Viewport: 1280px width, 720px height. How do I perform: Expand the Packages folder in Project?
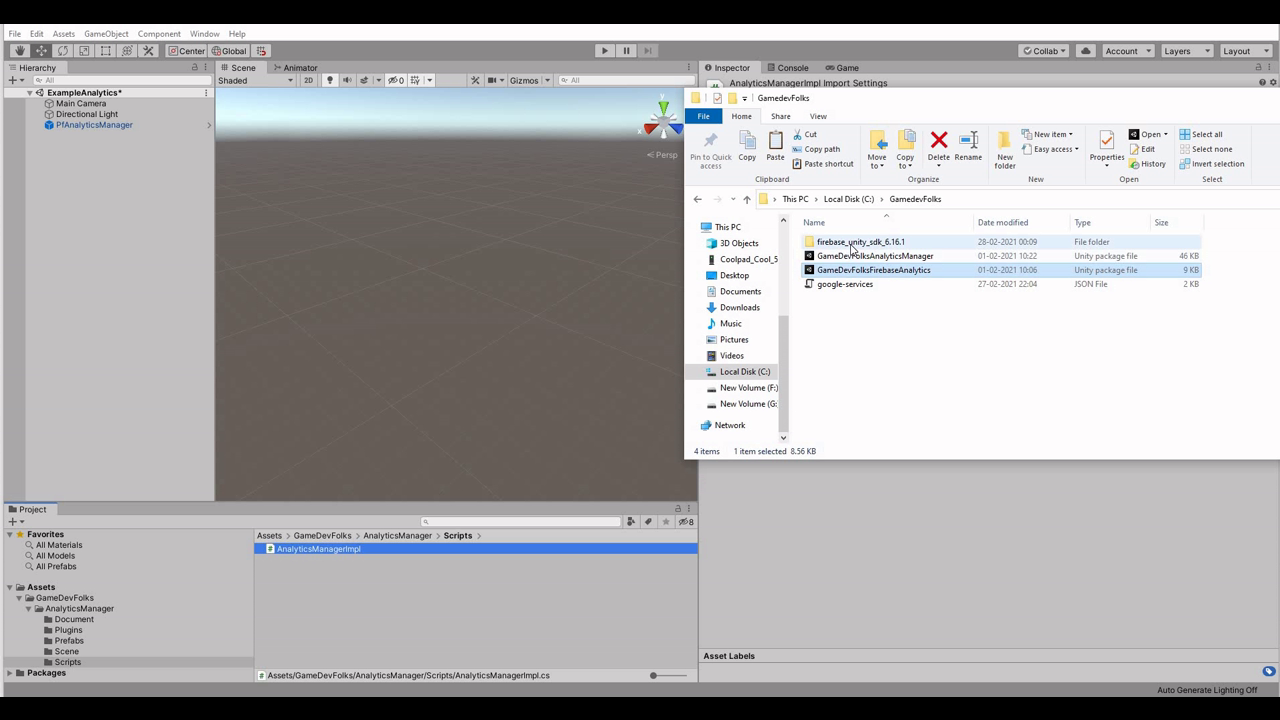click(10, 673)
